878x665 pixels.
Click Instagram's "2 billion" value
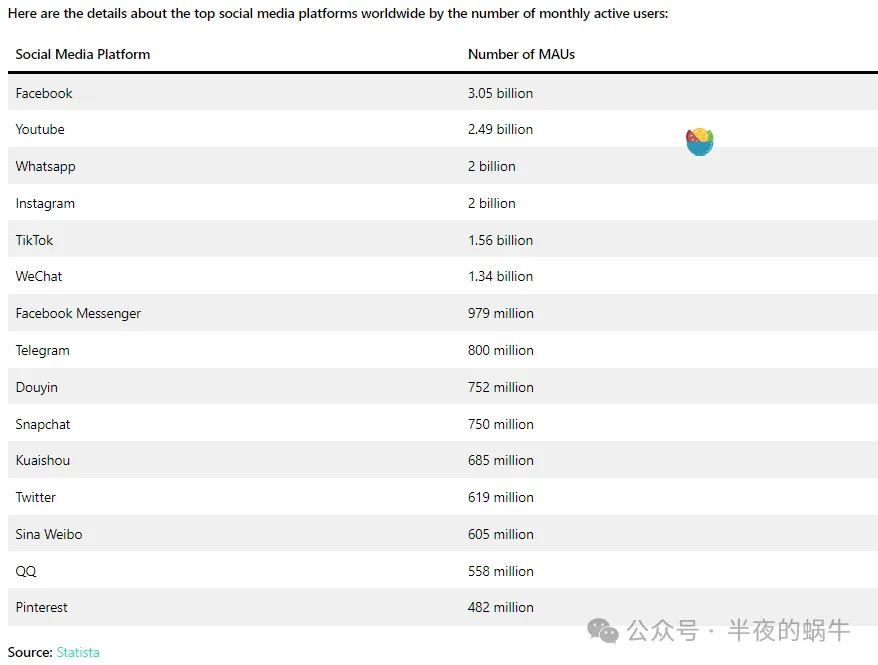492,203
